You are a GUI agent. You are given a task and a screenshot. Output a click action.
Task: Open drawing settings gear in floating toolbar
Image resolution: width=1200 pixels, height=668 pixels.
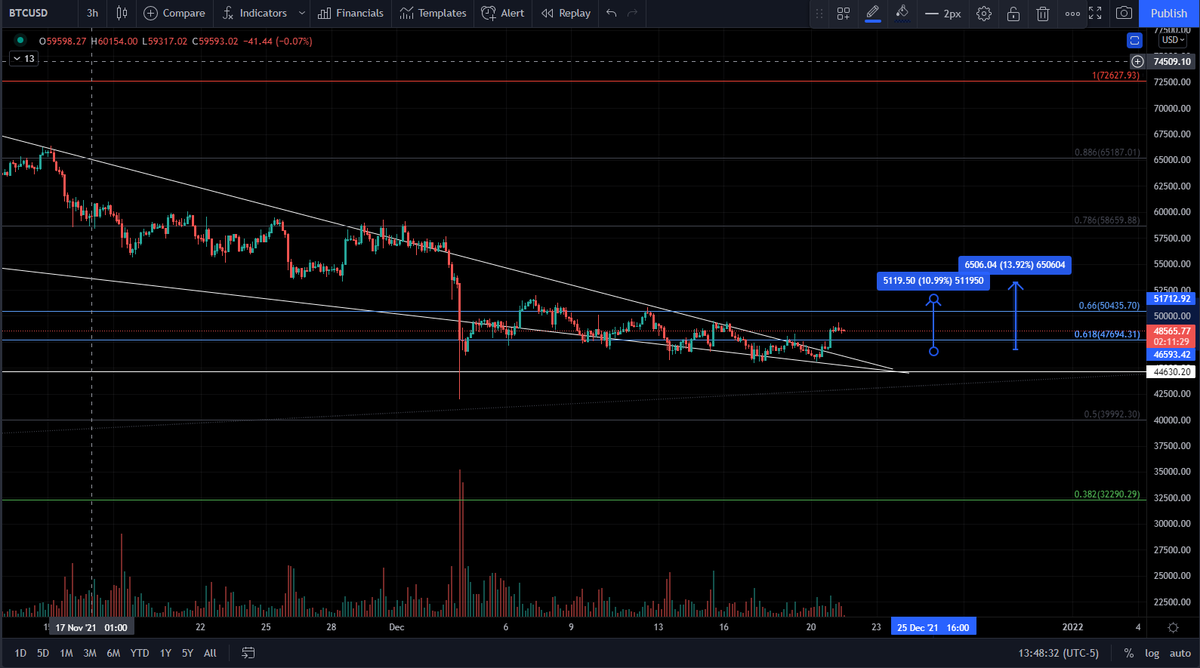[x=984, y=14]
